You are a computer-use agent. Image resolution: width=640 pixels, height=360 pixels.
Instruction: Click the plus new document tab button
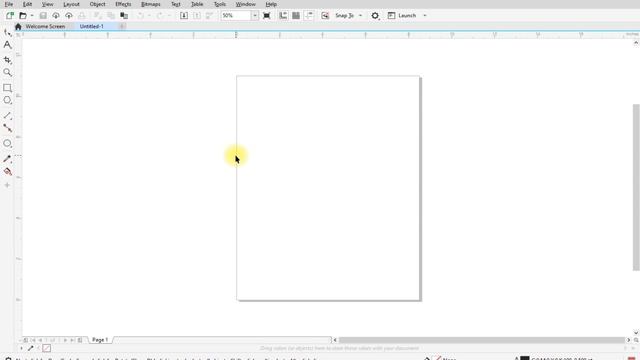122,27
